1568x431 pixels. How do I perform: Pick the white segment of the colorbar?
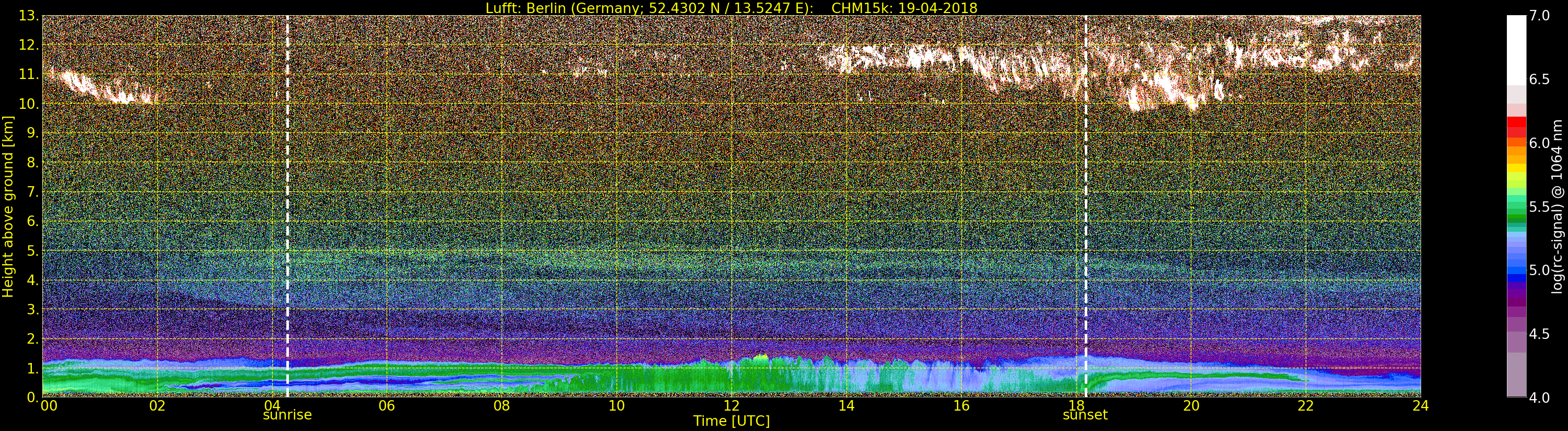tap(1516, 50)
